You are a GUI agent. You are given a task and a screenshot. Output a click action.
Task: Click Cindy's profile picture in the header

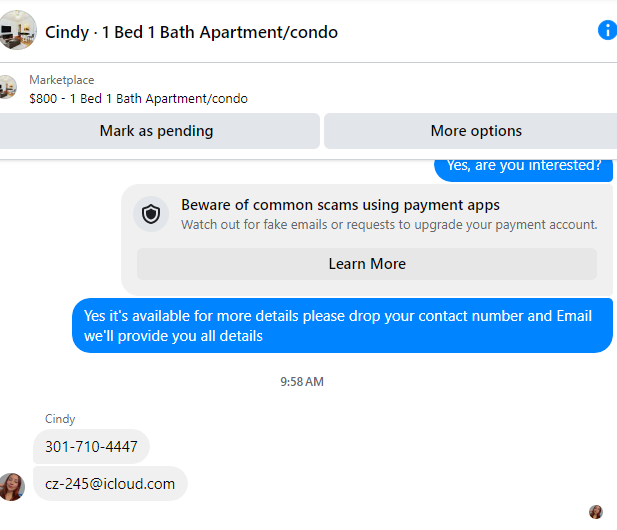click(x=18, y=30)
